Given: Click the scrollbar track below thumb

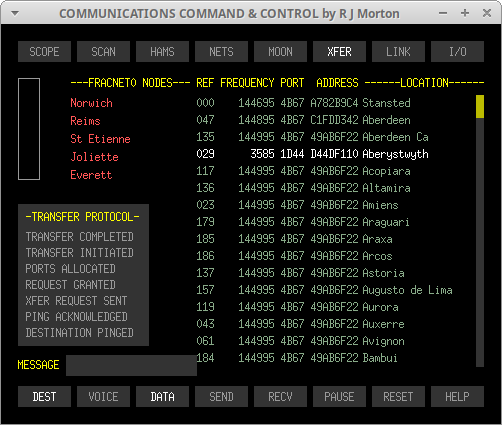Looking at the screenshot, I should (x=480, y=242).
